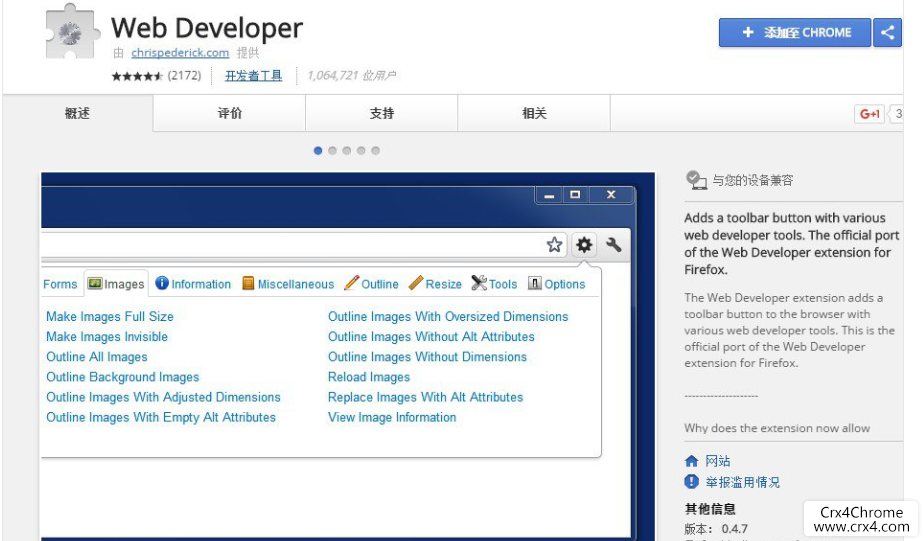Click Replace Images With Alt Attributes
The height and width of the screenshot is (541, 923).
[425, 397]
